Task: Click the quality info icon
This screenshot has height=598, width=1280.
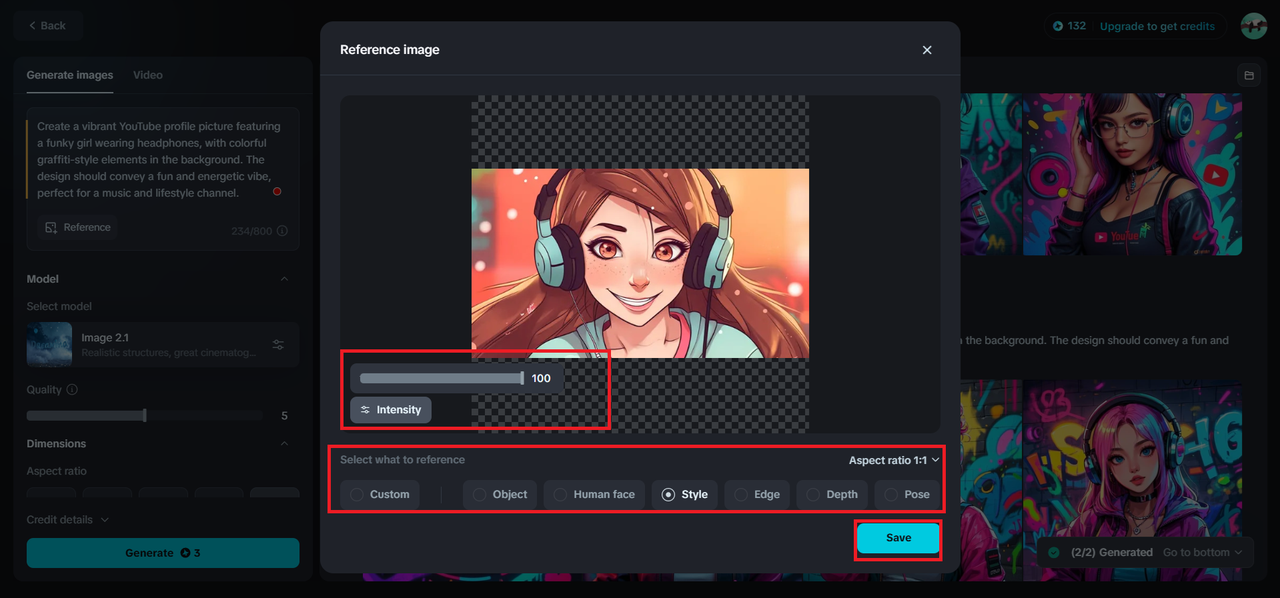Action: point(72,390)
